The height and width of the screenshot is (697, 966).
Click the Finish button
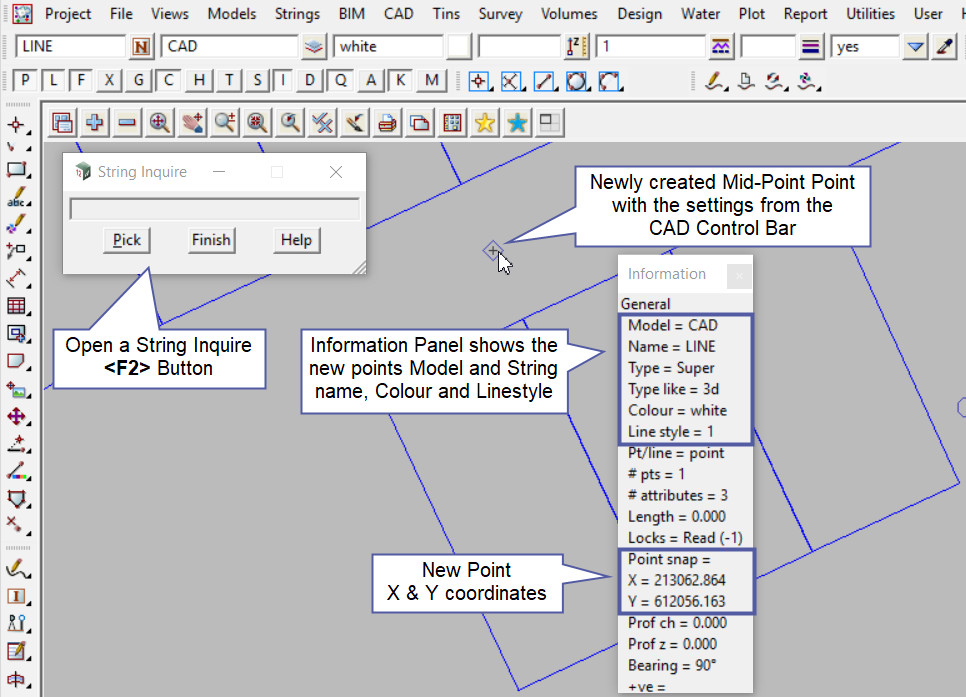pyautogui.click(x=211, y=240)
